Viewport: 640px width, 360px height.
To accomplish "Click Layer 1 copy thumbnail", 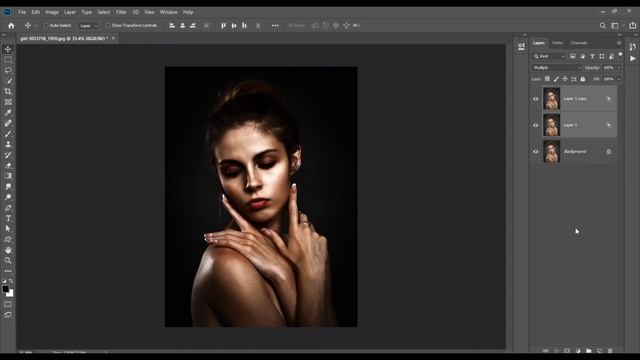I will [x=551, y=99].
